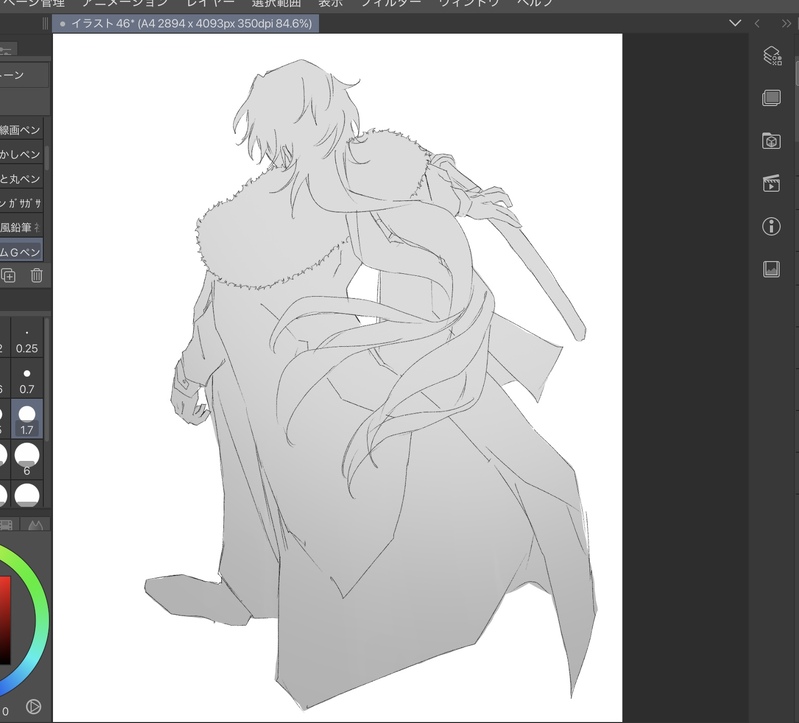Select the tool group ending in ーン
The image size is (799, 723).
[24, 75]
